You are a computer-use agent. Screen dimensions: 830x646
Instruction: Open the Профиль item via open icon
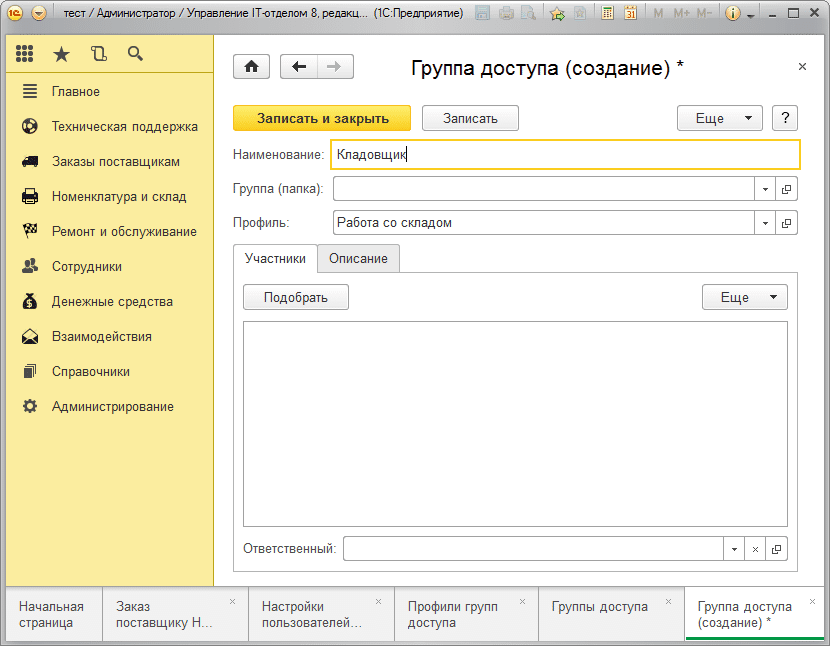pyautogui.click(x=787, y=223)
